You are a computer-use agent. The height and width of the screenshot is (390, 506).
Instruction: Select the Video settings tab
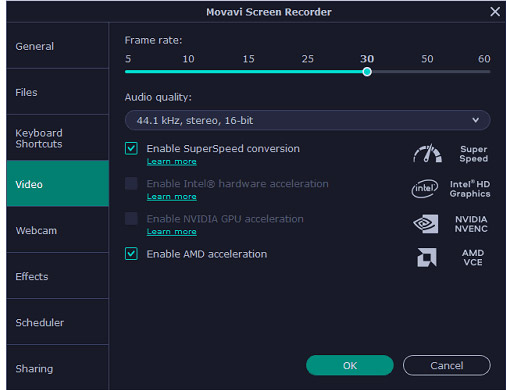coord(57,184)
